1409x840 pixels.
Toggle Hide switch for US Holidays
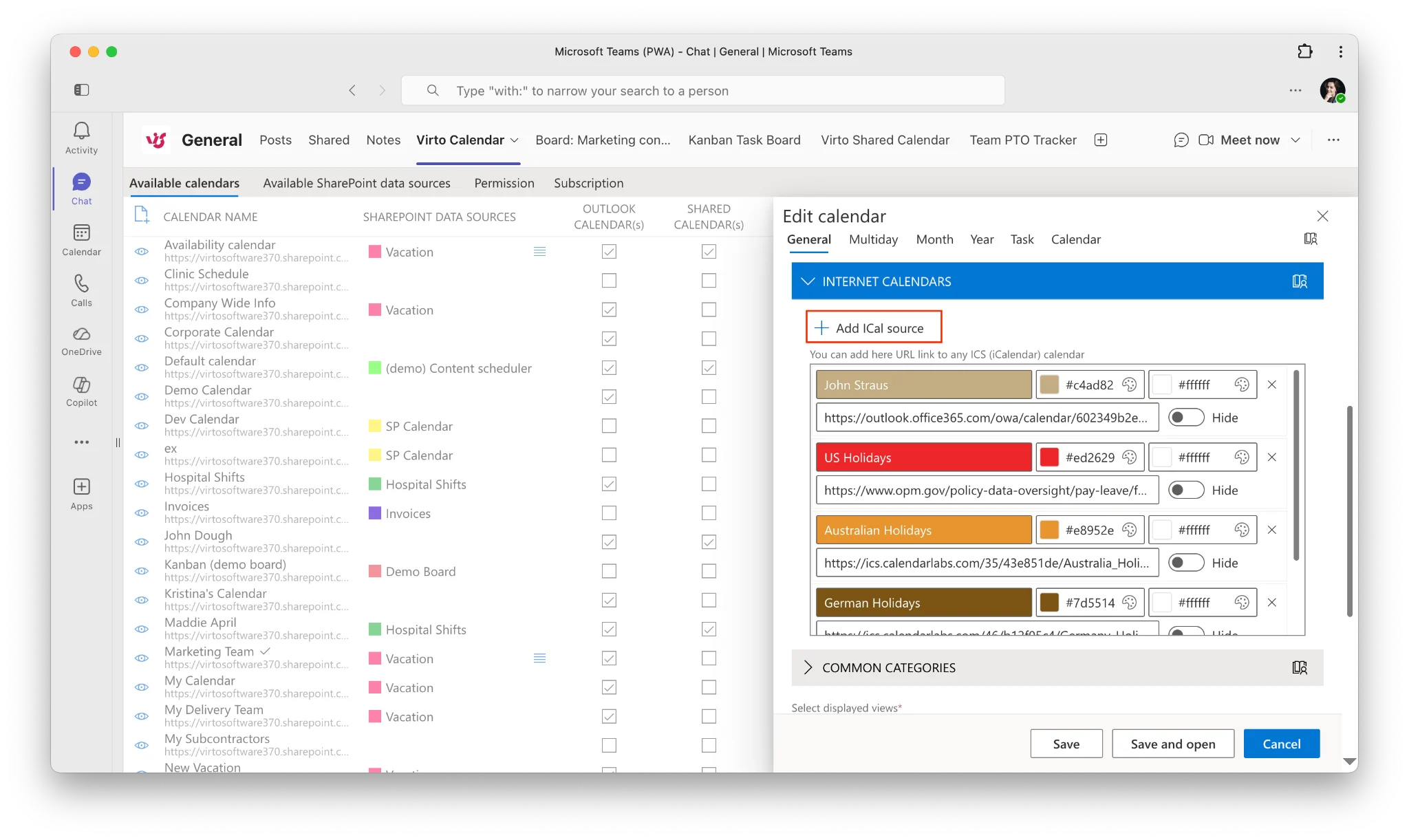point(1186,491)
